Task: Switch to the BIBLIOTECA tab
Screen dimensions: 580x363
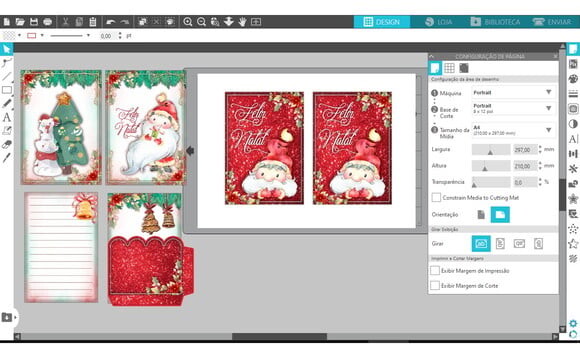Action: click(x=496, y=22)
